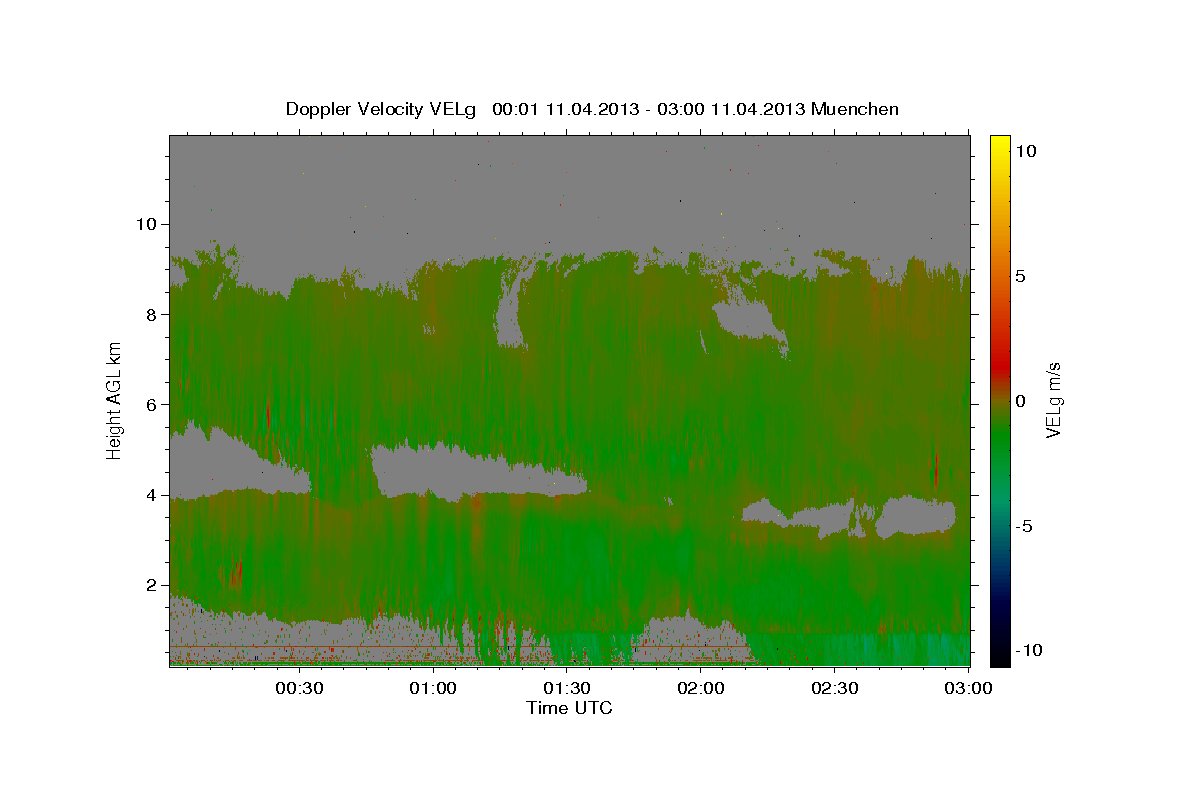
Task: Click the height tick label 10
Action: click(149, 224)
